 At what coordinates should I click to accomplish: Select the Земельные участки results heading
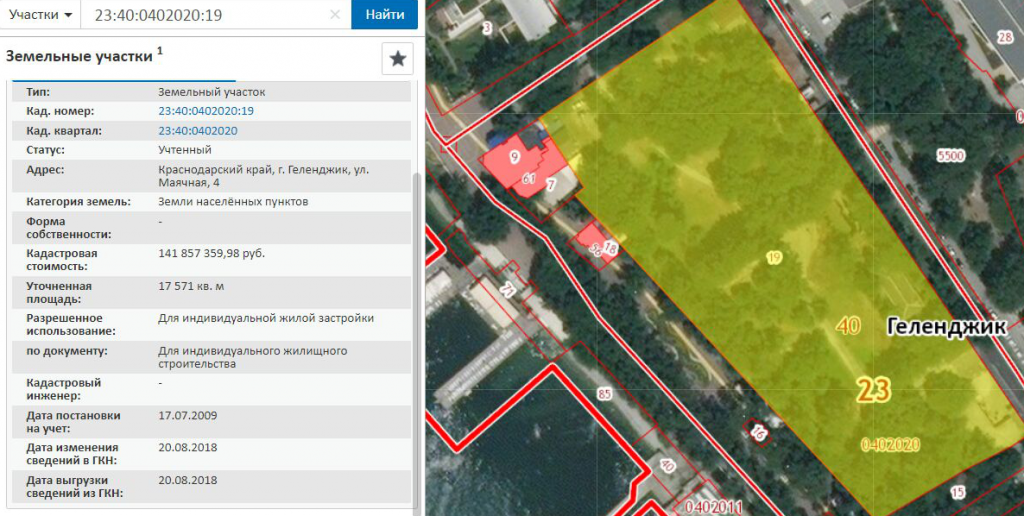tap(79, 56)
